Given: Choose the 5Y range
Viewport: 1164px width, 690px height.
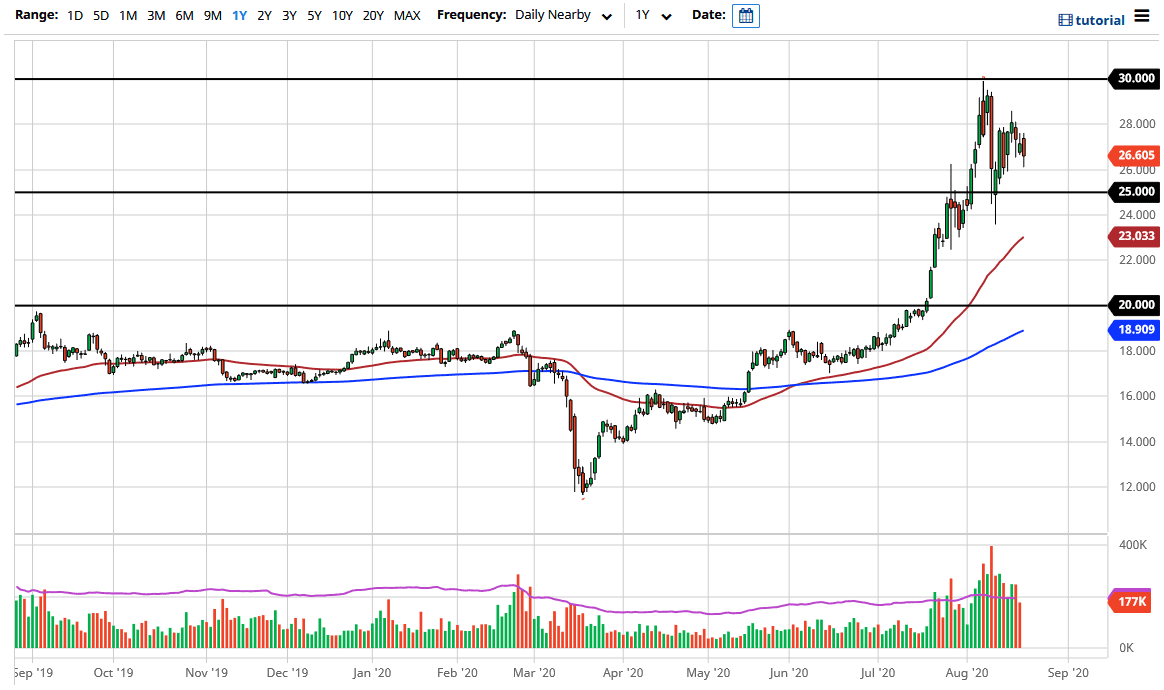Looking at the screenshot, I should (314, 16).
